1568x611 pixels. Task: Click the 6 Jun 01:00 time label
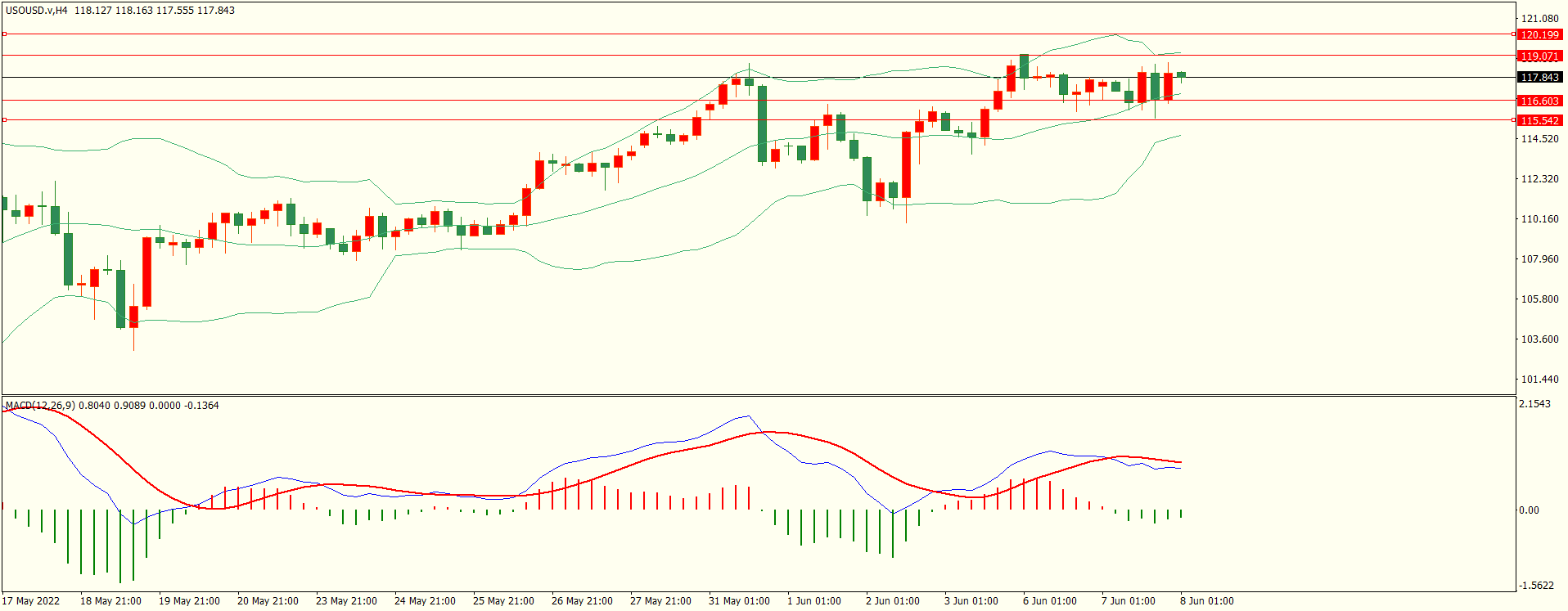(1050, 601)
